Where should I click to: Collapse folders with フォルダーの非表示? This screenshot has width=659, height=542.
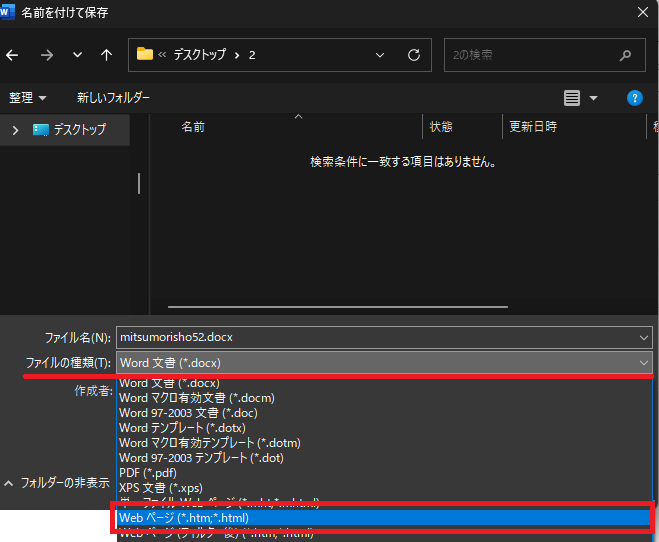[x=57, y=483]
